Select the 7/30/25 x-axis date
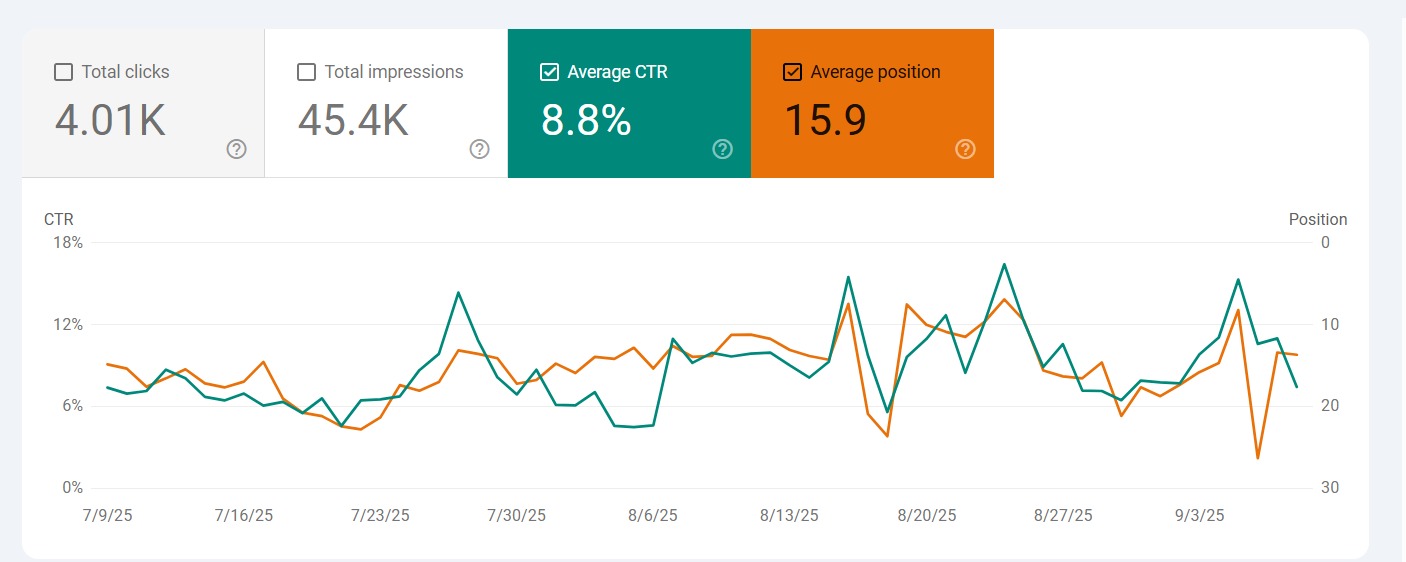 pyautogui.click(x=516, y=516)
